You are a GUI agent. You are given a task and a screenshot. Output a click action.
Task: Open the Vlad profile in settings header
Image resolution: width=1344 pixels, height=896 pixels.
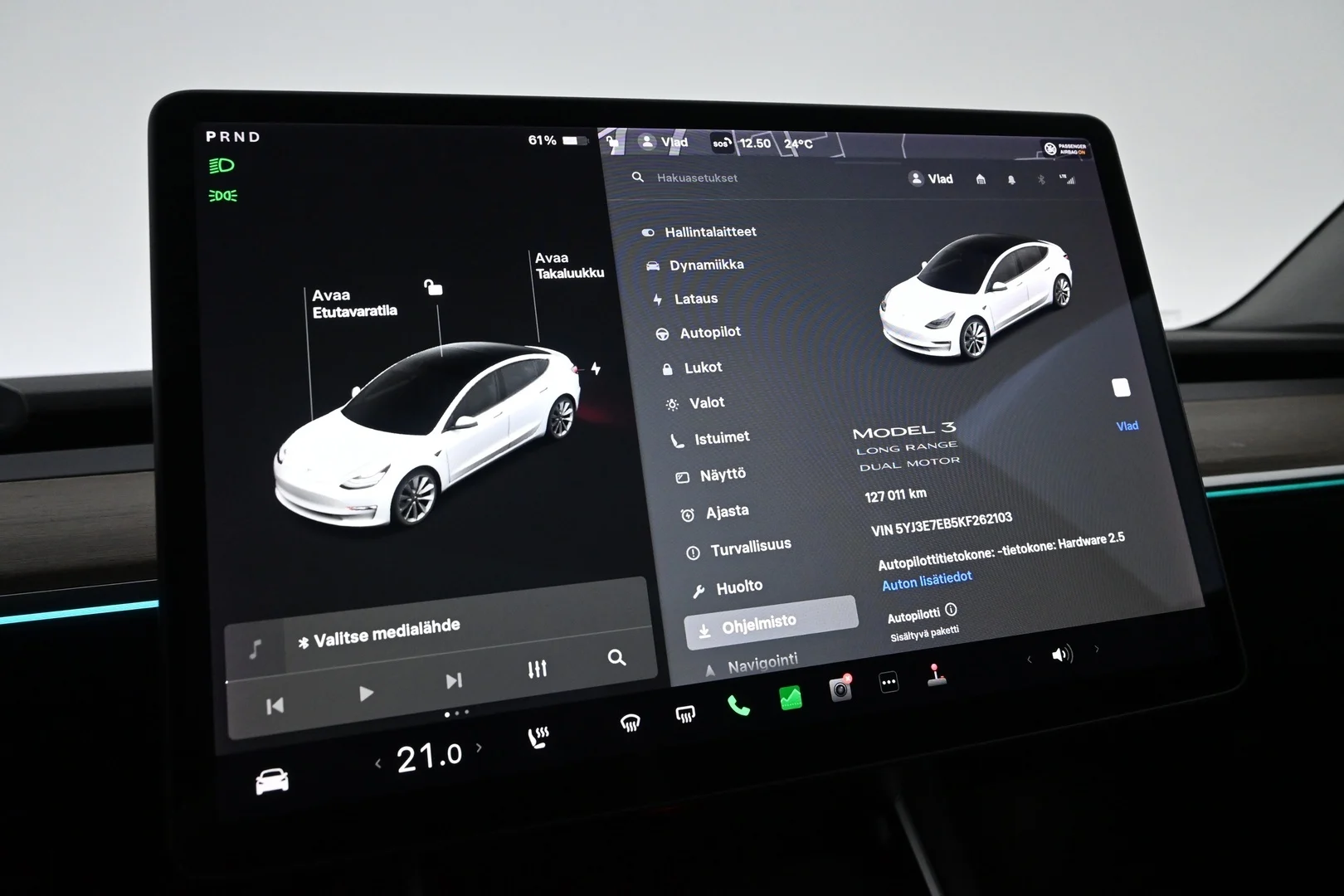coord(931,179)
